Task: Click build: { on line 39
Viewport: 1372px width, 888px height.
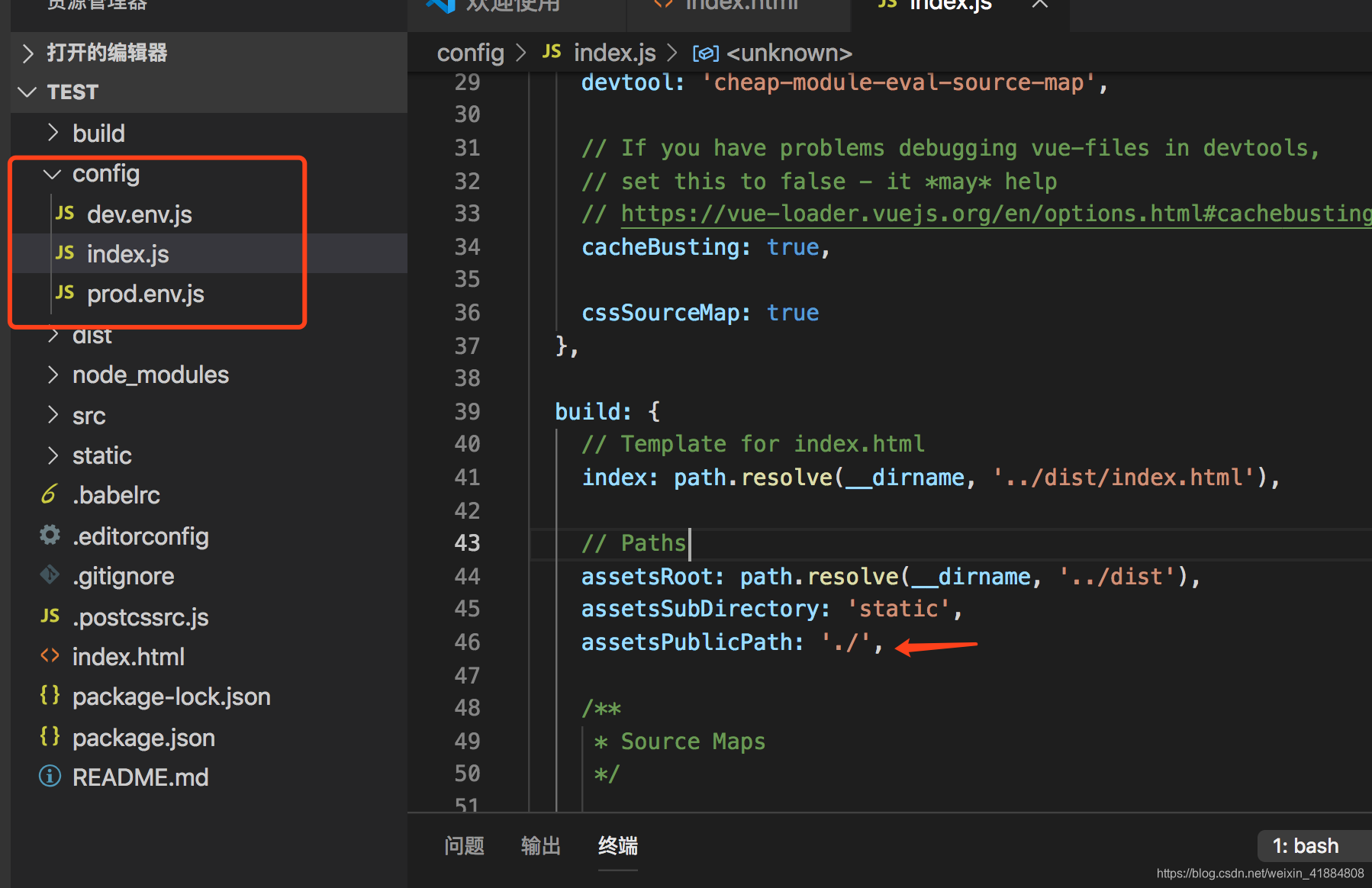Action: coord(607,412)
